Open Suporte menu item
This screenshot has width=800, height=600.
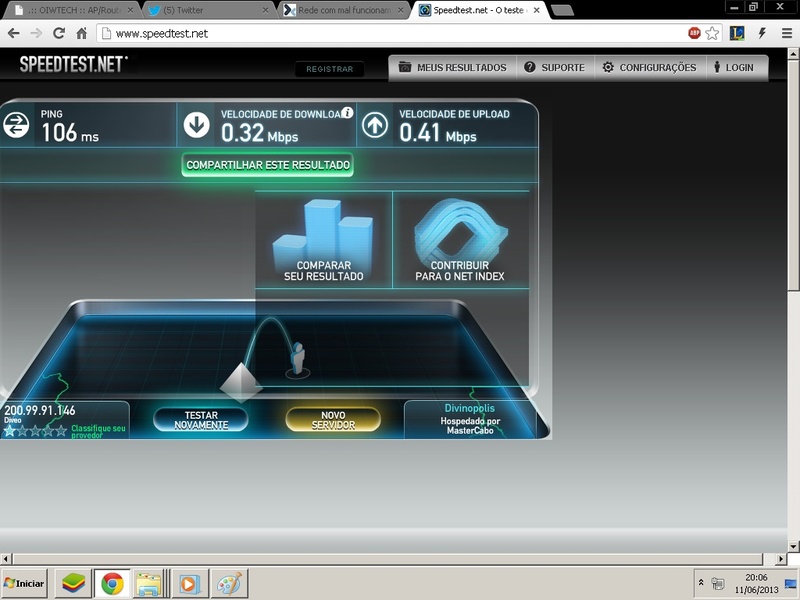click(555, 67)
